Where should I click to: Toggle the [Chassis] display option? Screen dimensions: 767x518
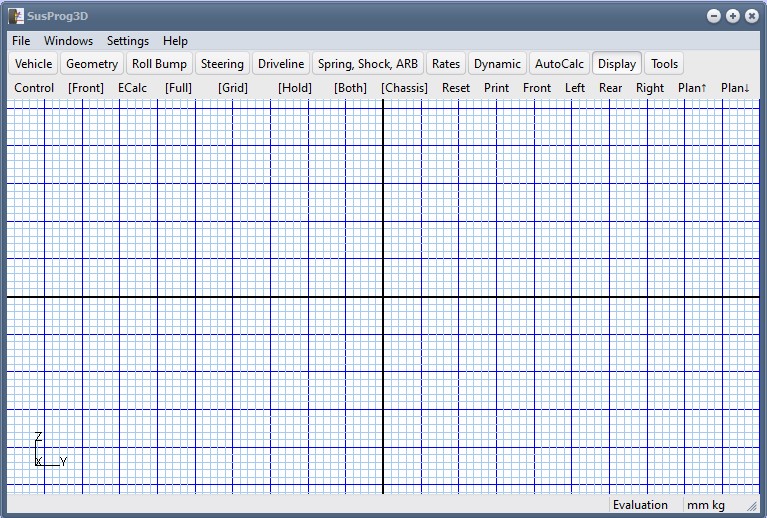[404, 88]
